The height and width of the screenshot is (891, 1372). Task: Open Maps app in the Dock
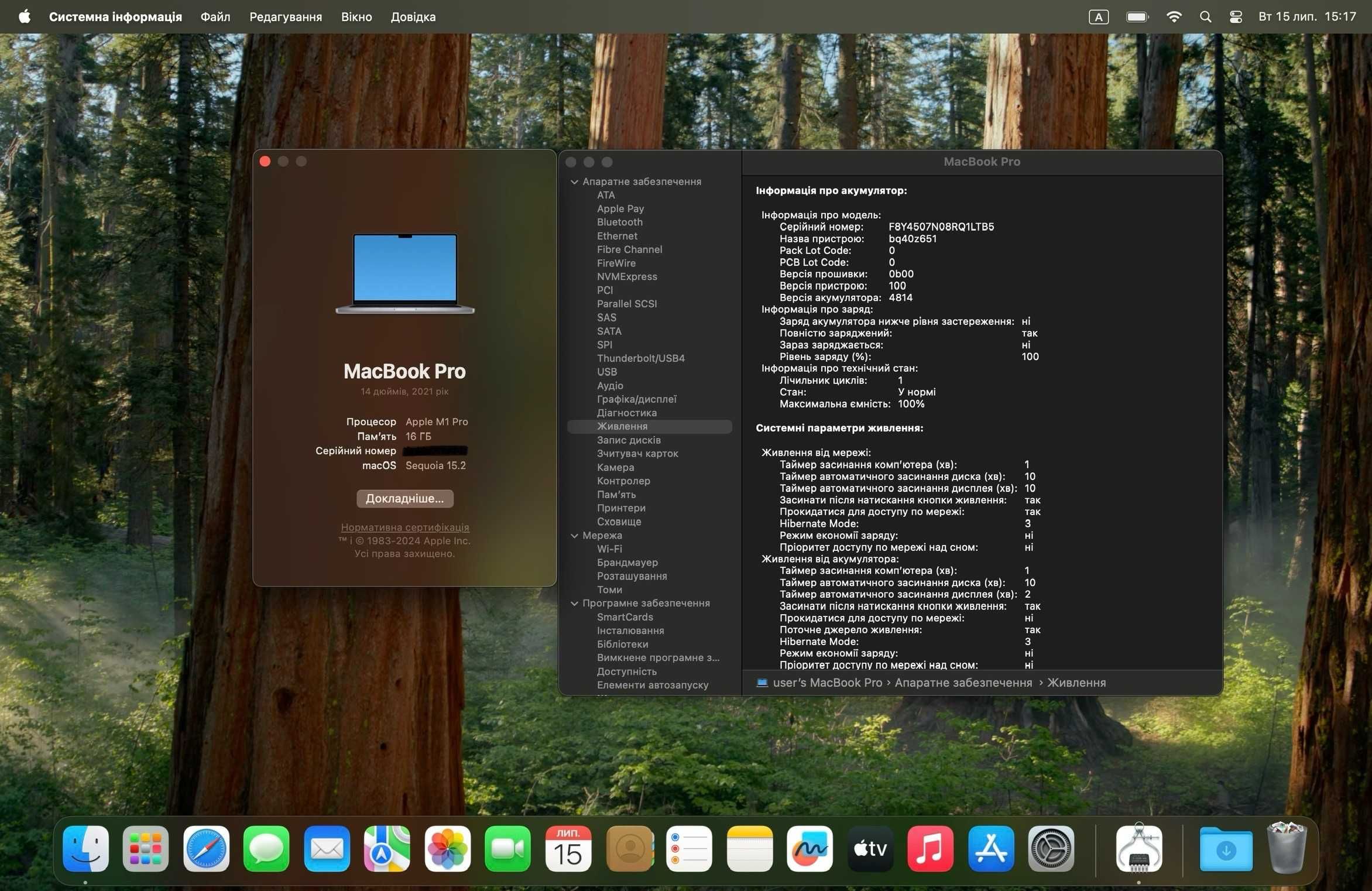pos(387,849)
